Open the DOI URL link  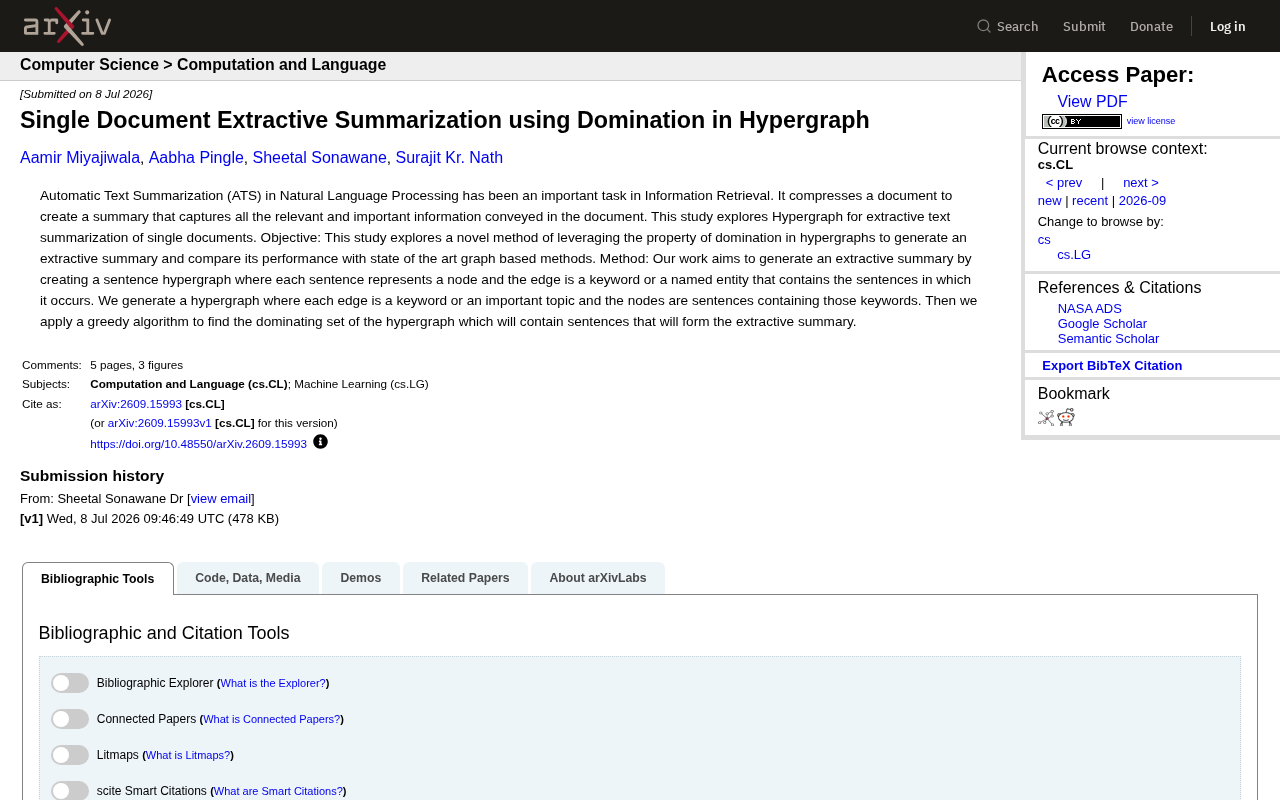click(198, 444)
